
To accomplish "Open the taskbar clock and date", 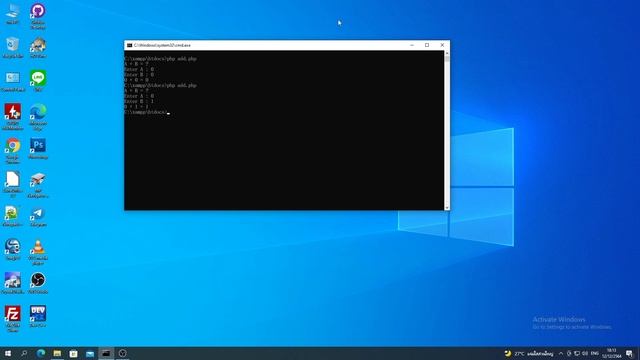I will [x=611, y=353].
